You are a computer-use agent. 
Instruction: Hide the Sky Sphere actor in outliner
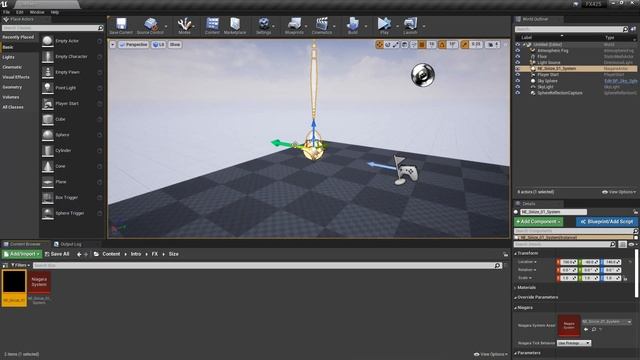(518, 81)
